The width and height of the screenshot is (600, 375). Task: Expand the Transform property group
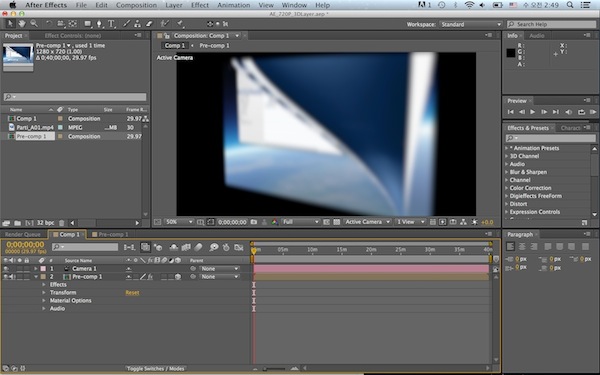[x=44, y=293]
